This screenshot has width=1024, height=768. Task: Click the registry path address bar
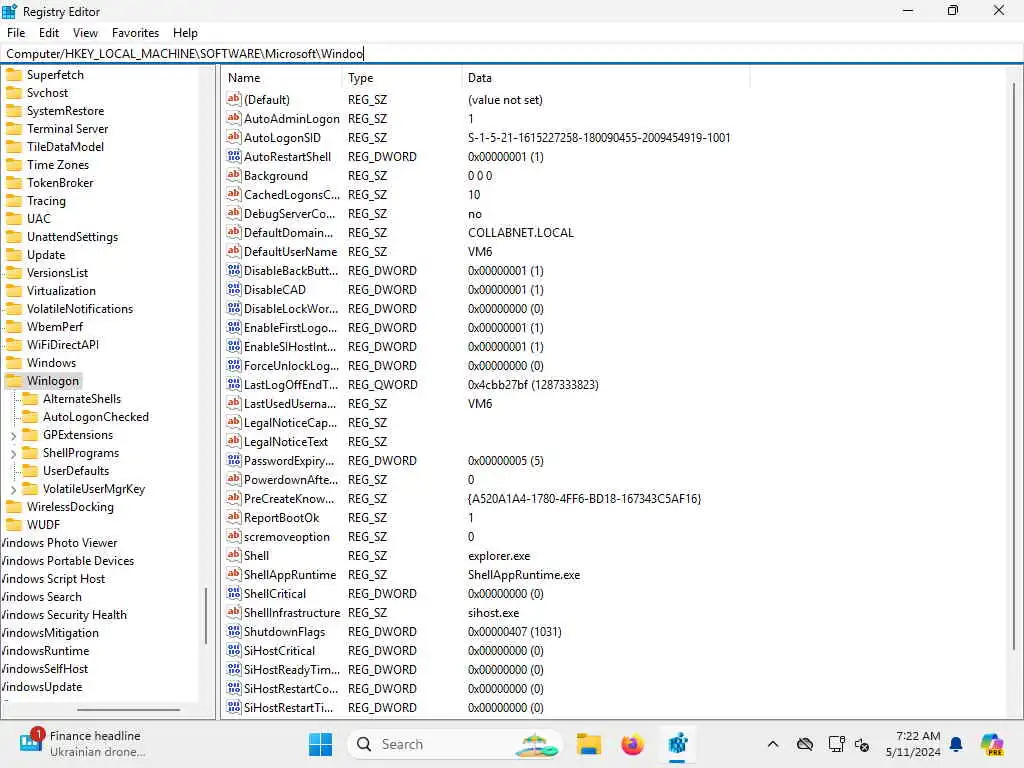pyautogui.click(x=512, y=54)
